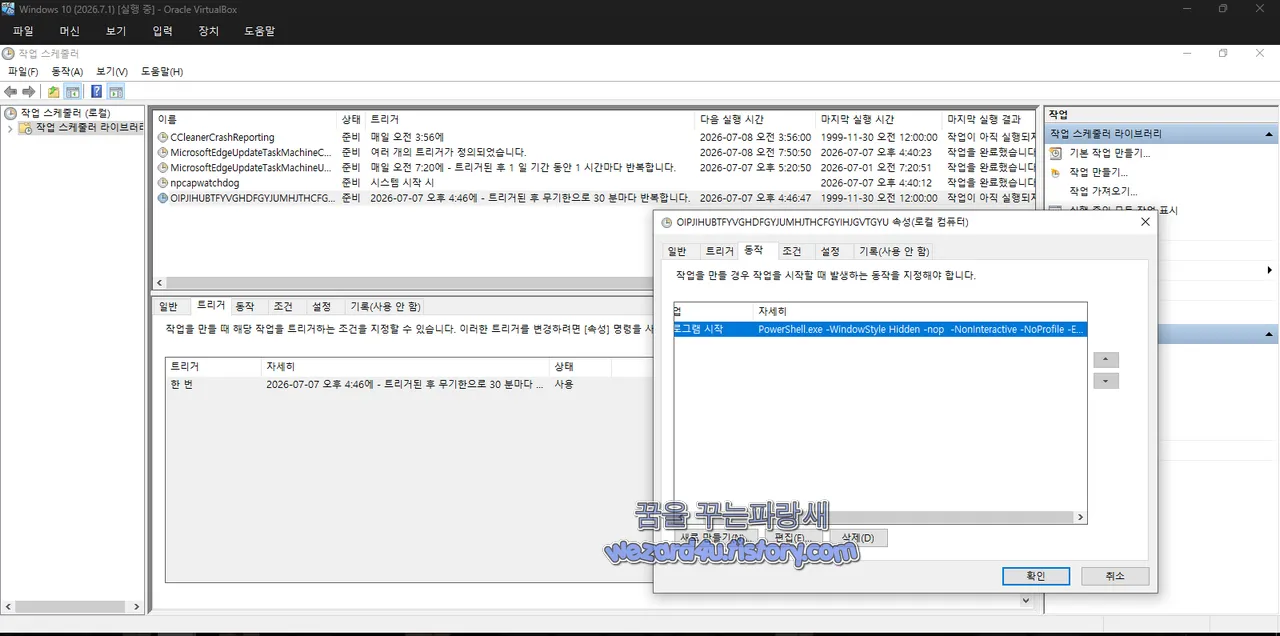The height and width of the screenshot is (636, 1280).
Task: Click the up-one-level folder toolbar icon
Action: click(x=54, y=92)
